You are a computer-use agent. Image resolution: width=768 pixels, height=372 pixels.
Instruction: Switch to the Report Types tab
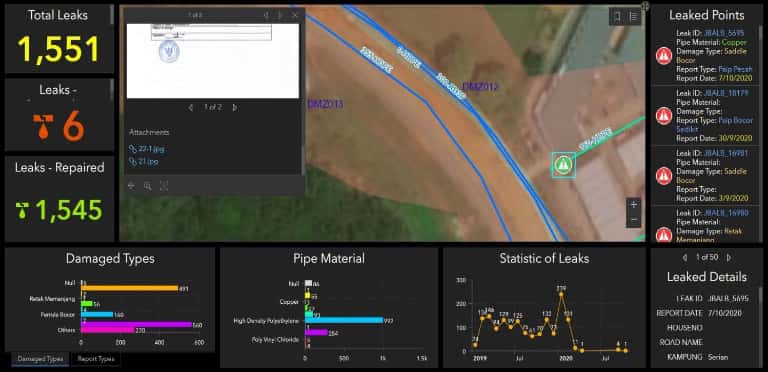pyautogui.click(x=96, y=359)
